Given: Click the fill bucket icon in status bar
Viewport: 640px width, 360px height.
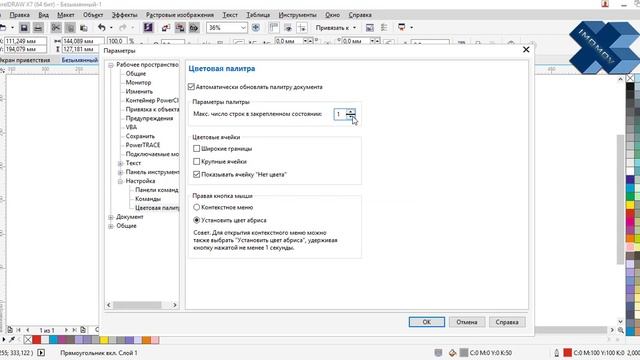Looking at the screenshot, I should point(452,353).
